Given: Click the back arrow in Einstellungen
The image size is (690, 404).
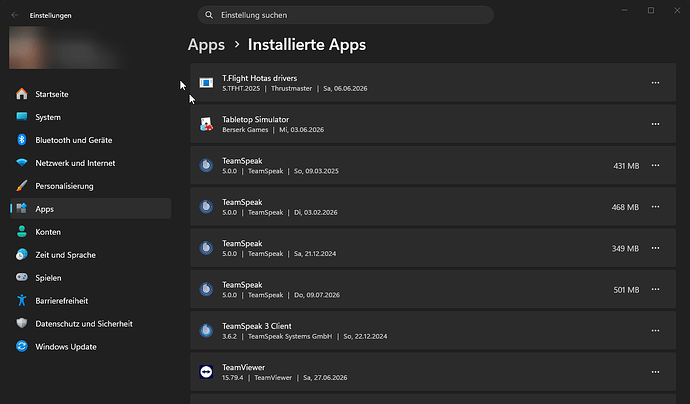Looking at the screenshot, I should click(x=15, y=15).
